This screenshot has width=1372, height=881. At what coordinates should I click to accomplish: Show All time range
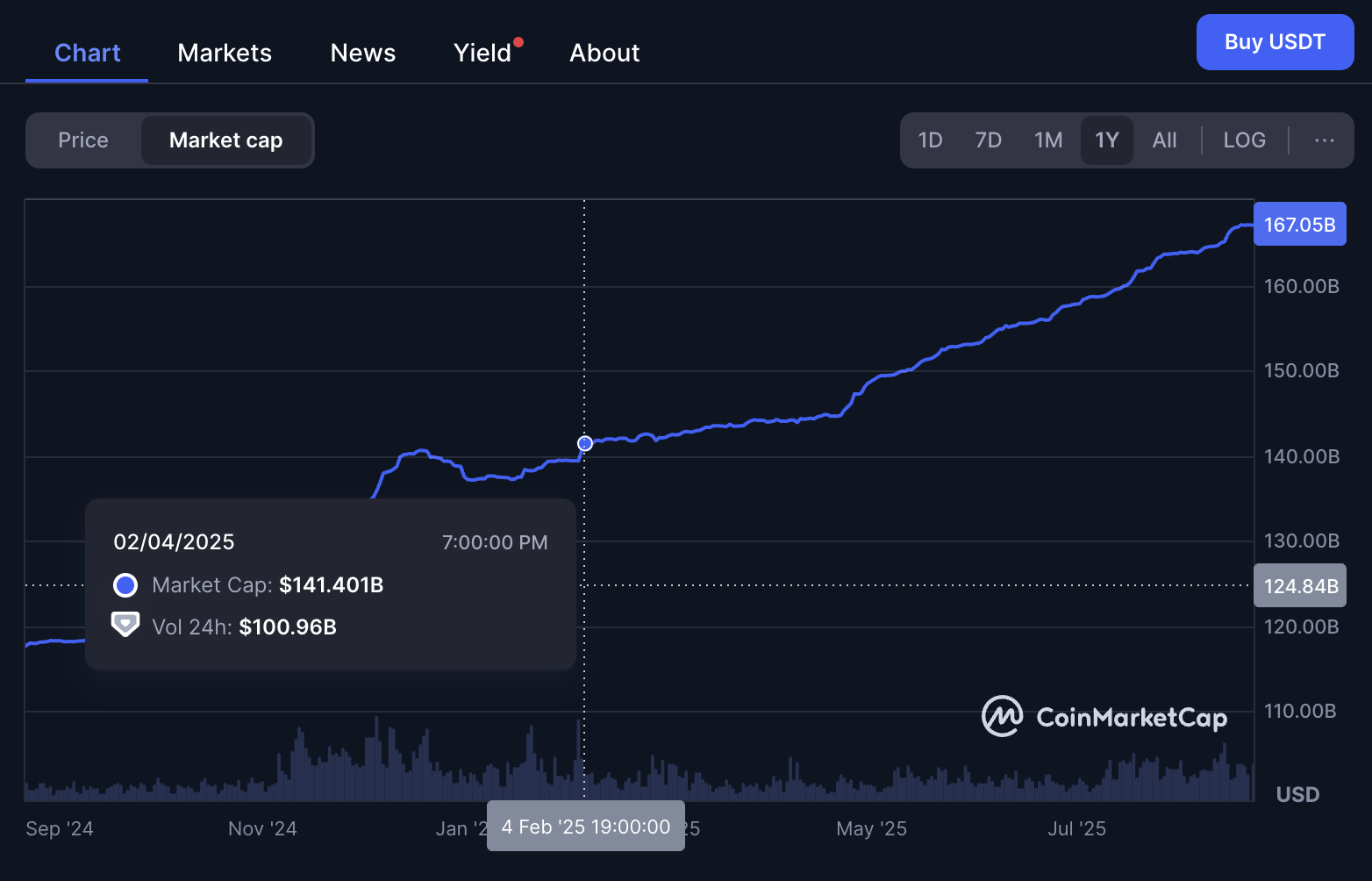(1164, 140)
